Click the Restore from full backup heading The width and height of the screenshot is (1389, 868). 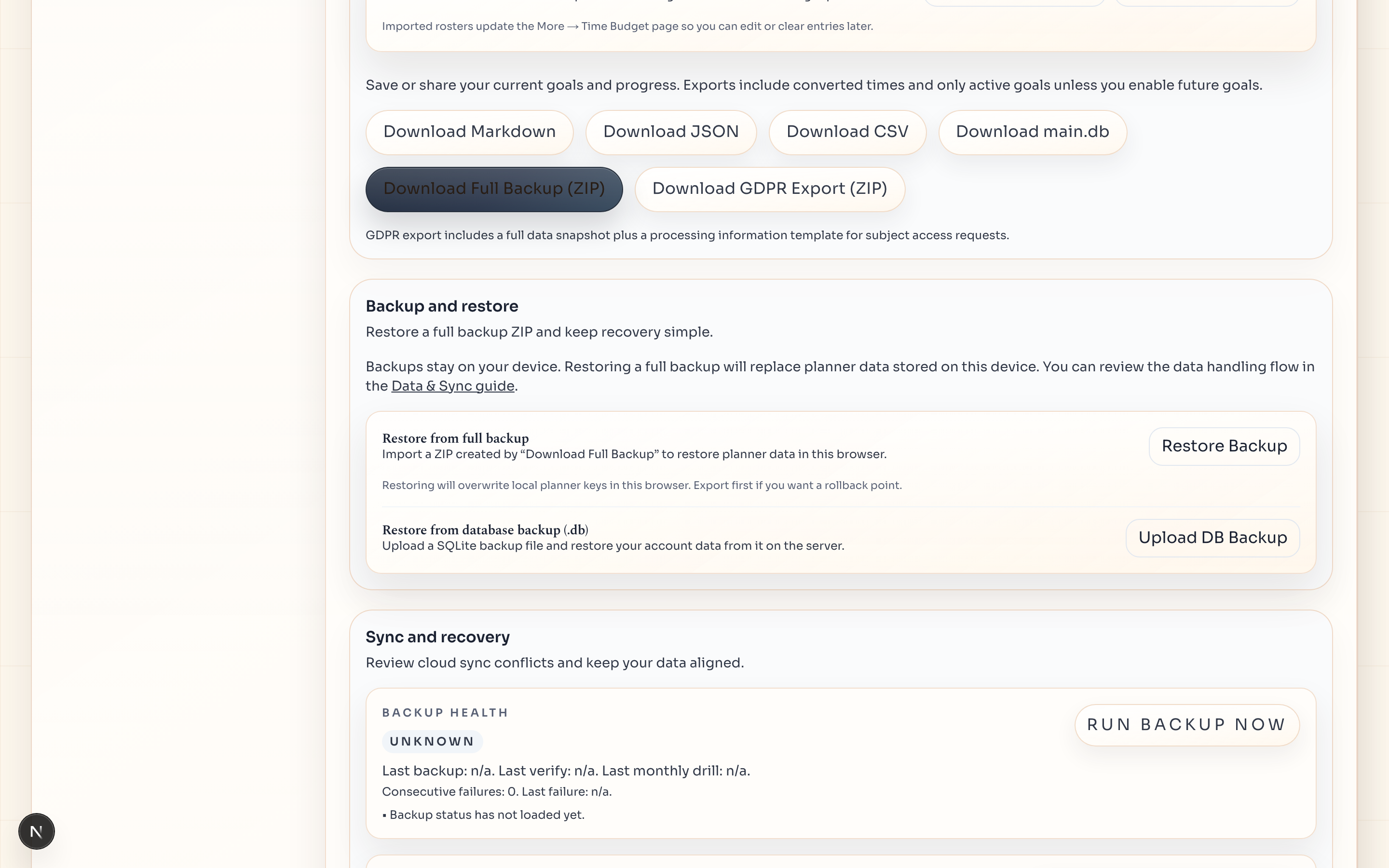(455, 438)
